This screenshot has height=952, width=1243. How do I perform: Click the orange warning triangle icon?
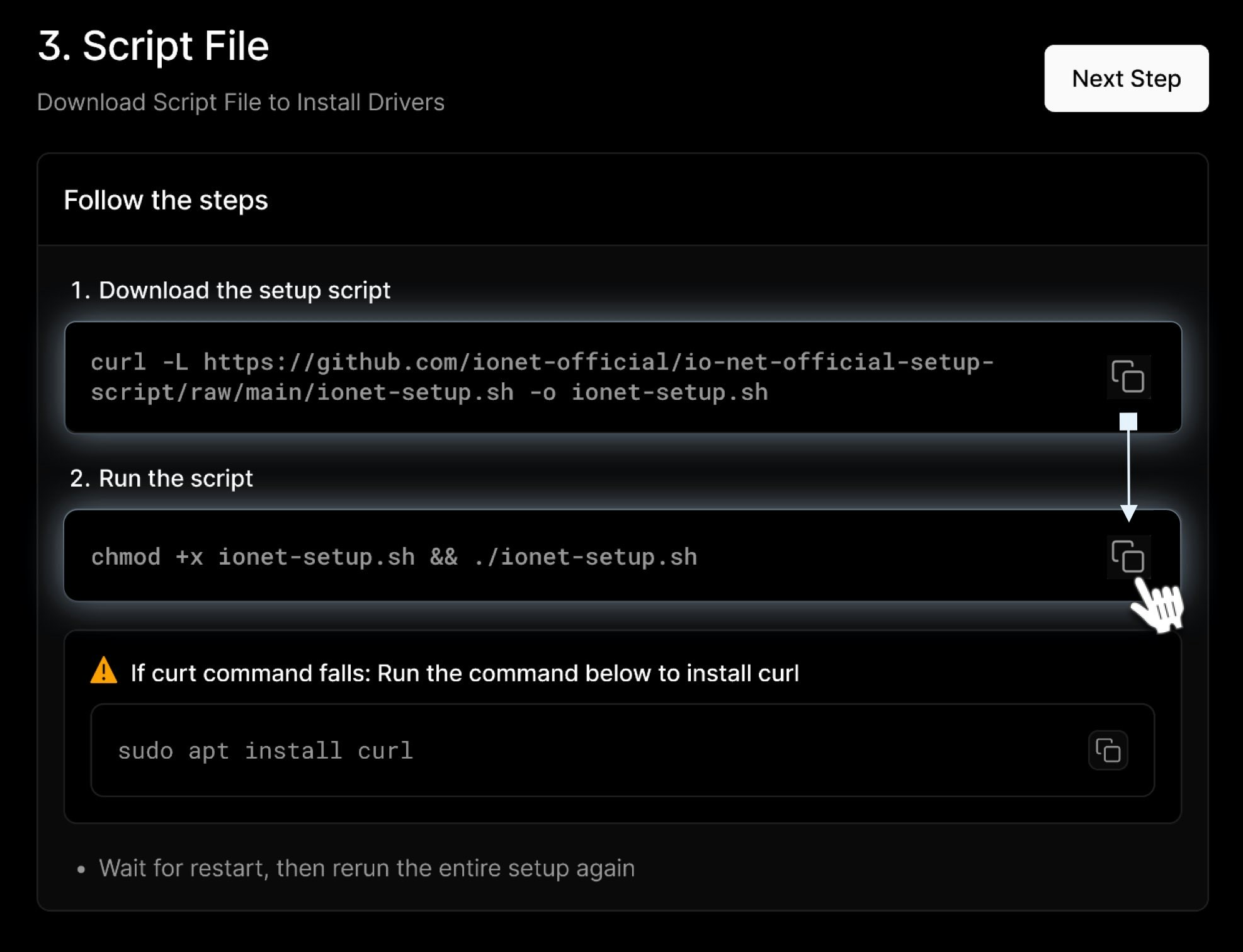pos(104,671)
